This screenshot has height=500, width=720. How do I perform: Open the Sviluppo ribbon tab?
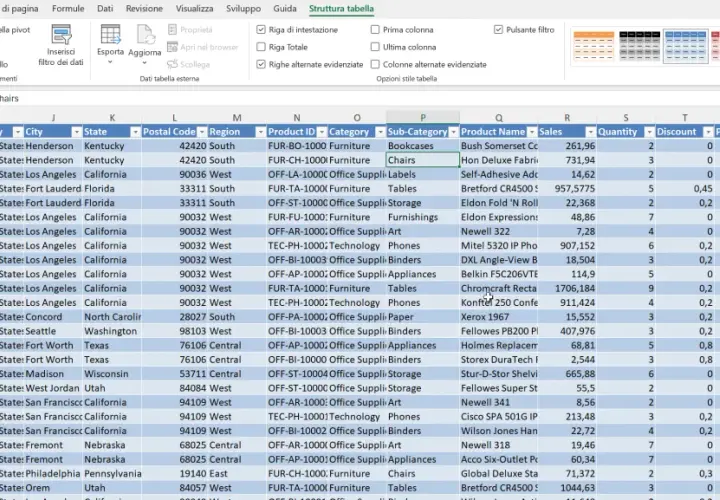243,8
